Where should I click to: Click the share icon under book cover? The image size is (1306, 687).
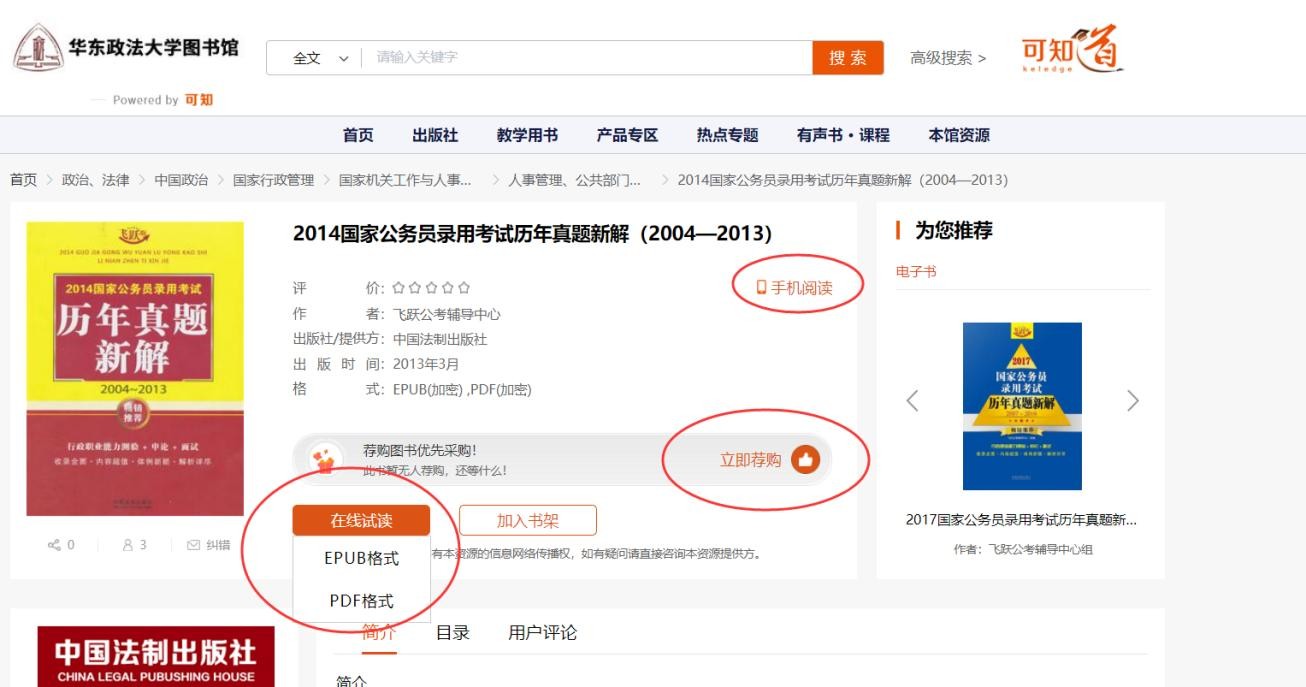(54, 545)
